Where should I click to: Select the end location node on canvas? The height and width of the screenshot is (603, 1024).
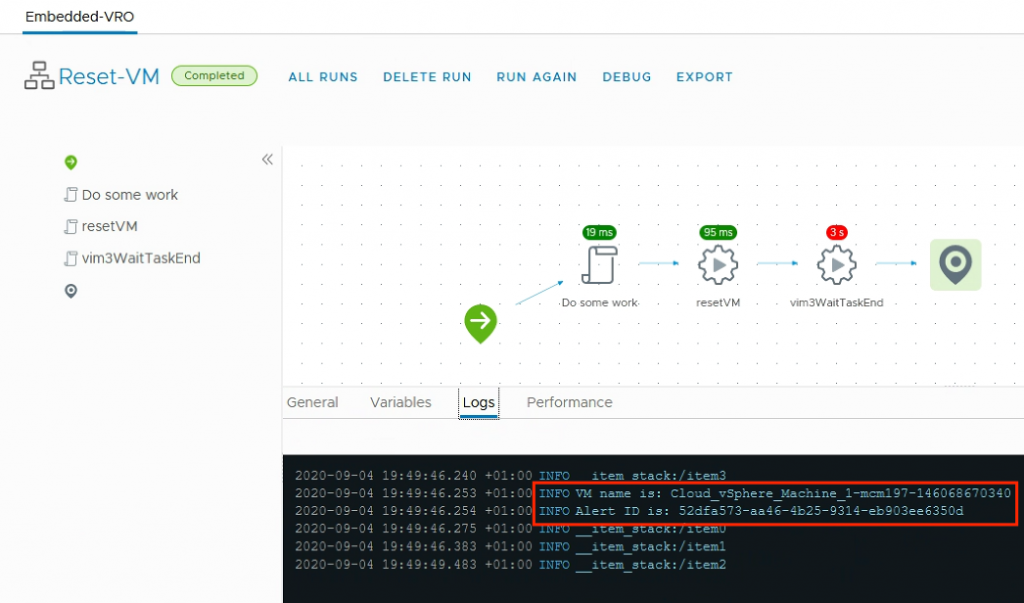[x=955, y=265]
